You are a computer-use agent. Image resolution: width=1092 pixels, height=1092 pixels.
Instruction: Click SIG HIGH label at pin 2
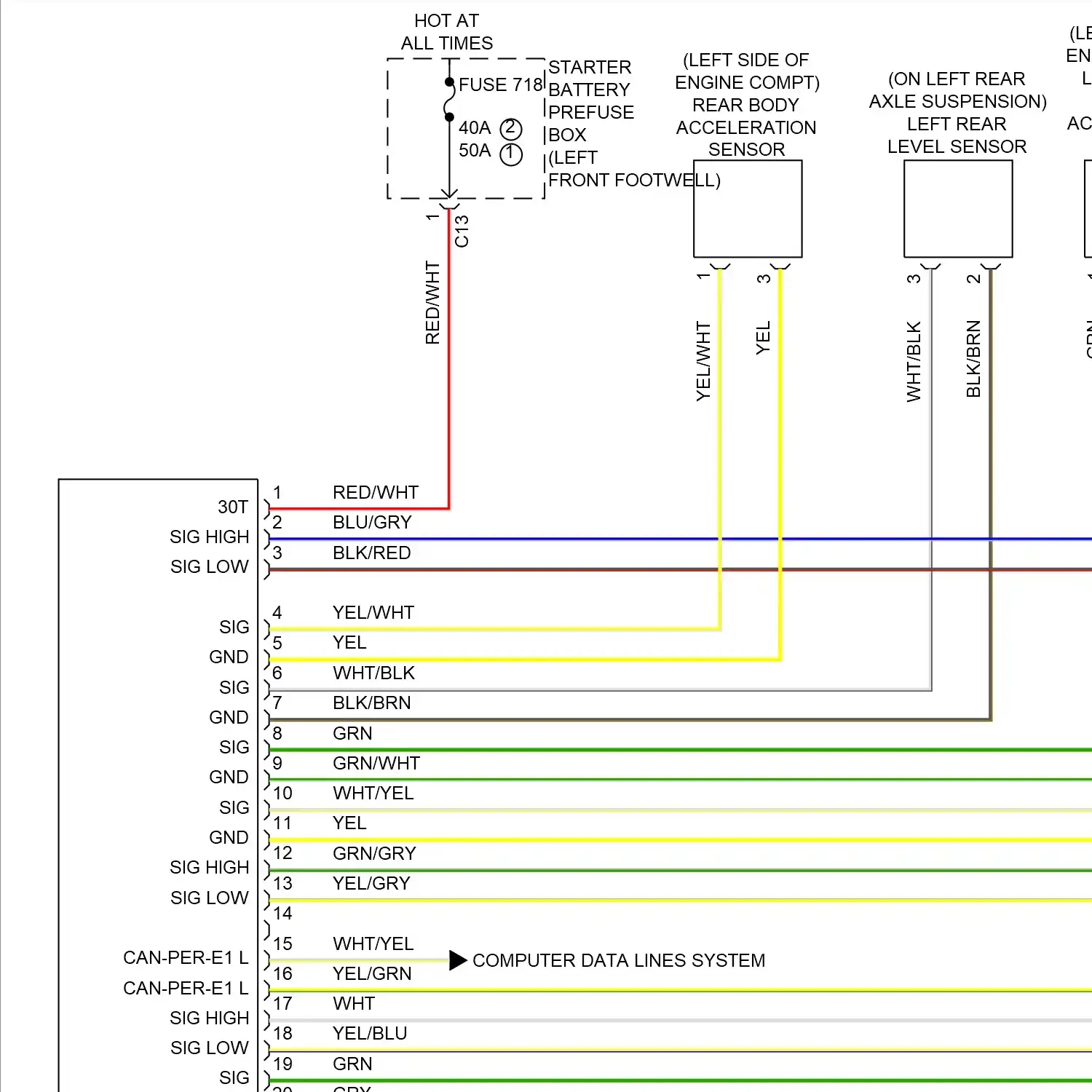(x=210, y=537)
